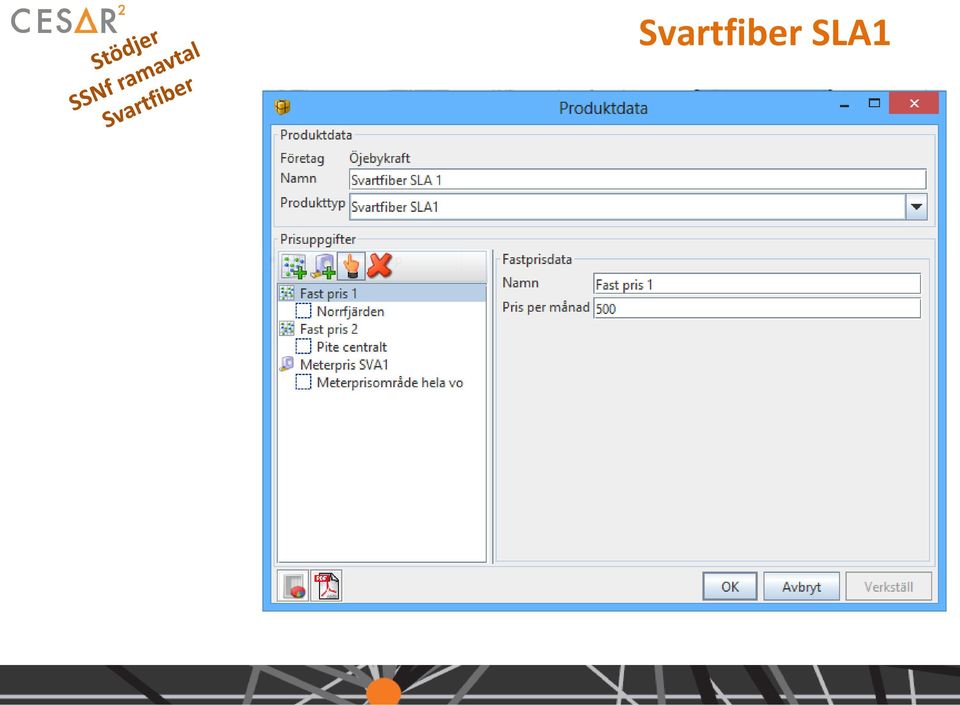Click the Fastprisdata Namn input field

point(757,285)
